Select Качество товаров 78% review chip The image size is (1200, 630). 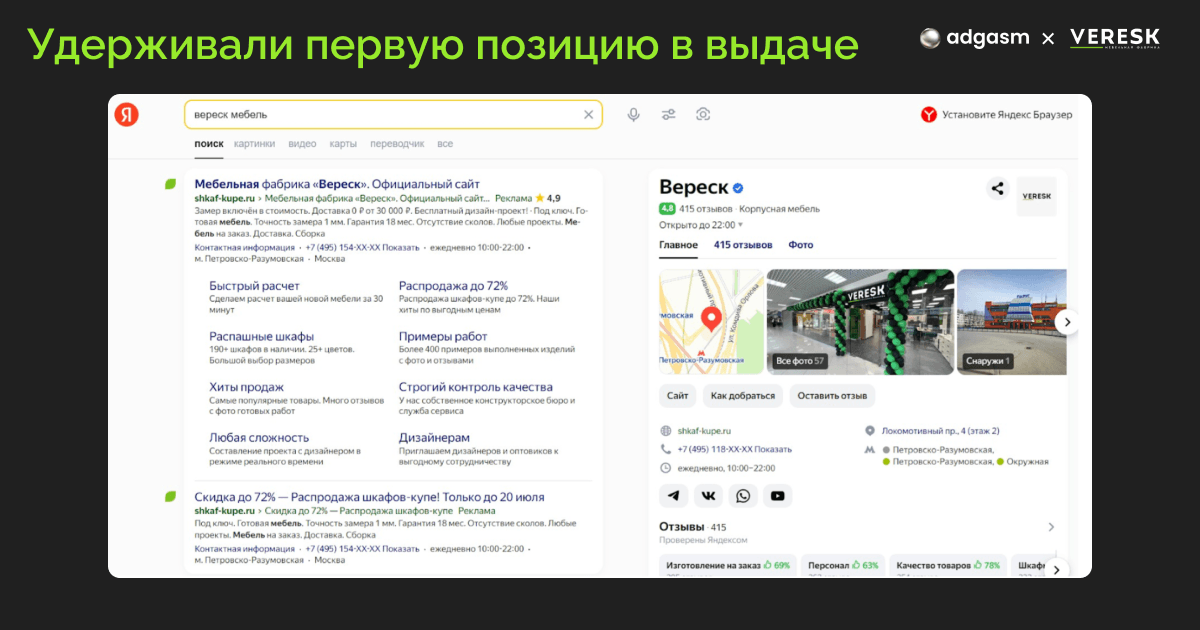coord(947,566)
